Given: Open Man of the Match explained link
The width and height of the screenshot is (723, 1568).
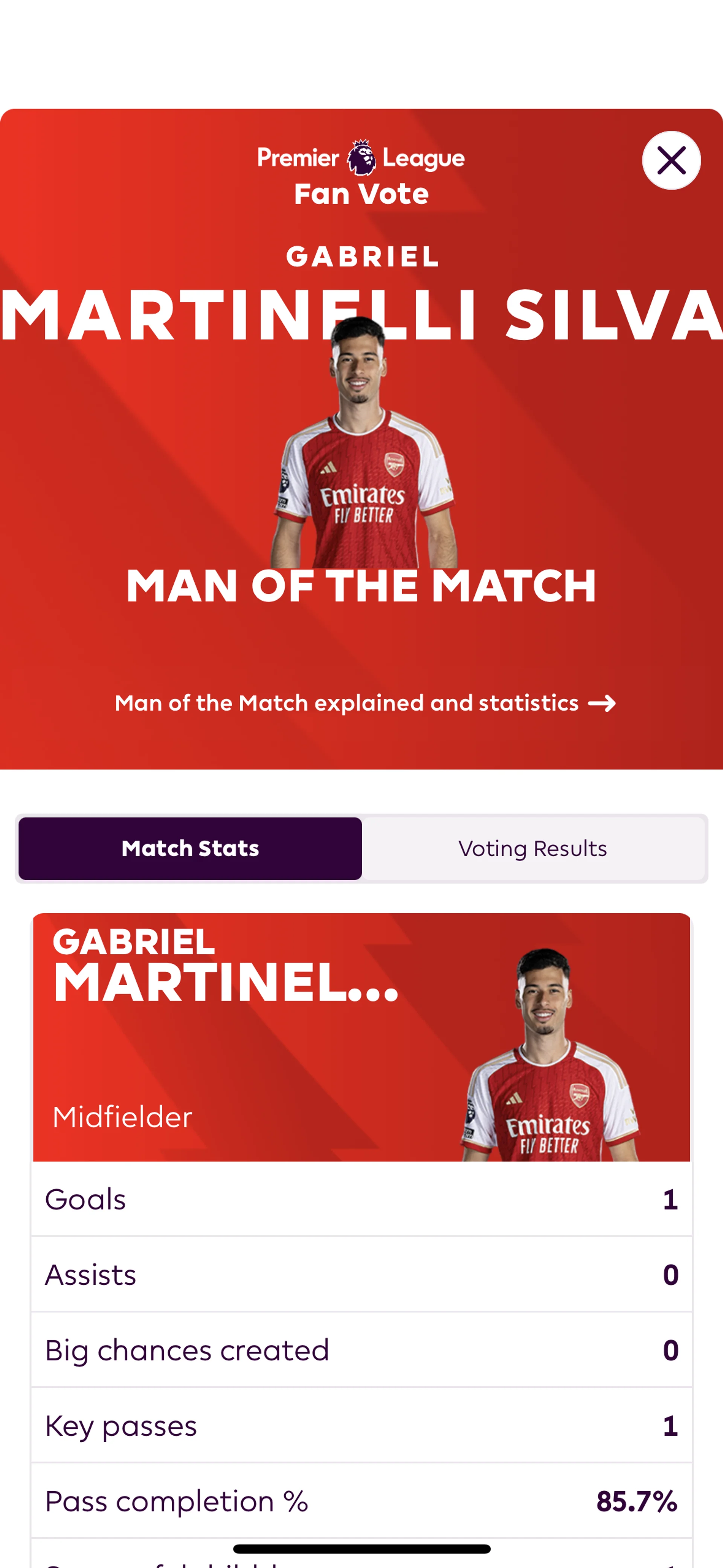Looking at the screenshot, I should click(x=347, y=704).
